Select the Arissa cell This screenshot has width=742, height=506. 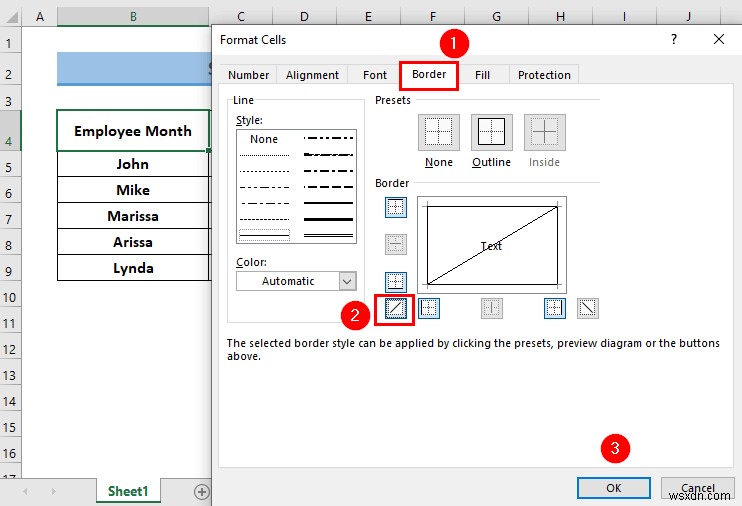click(133, 242)
